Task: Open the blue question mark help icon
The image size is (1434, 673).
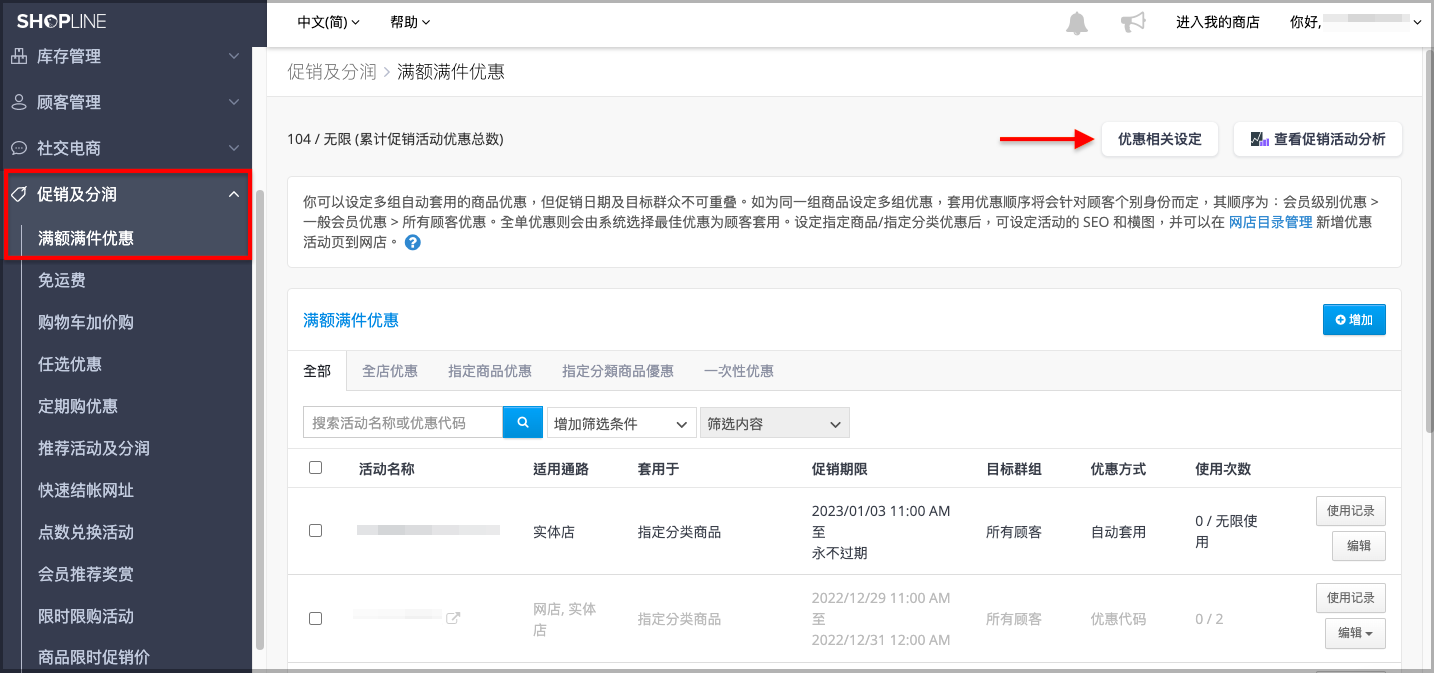Action: coord(413,242)
